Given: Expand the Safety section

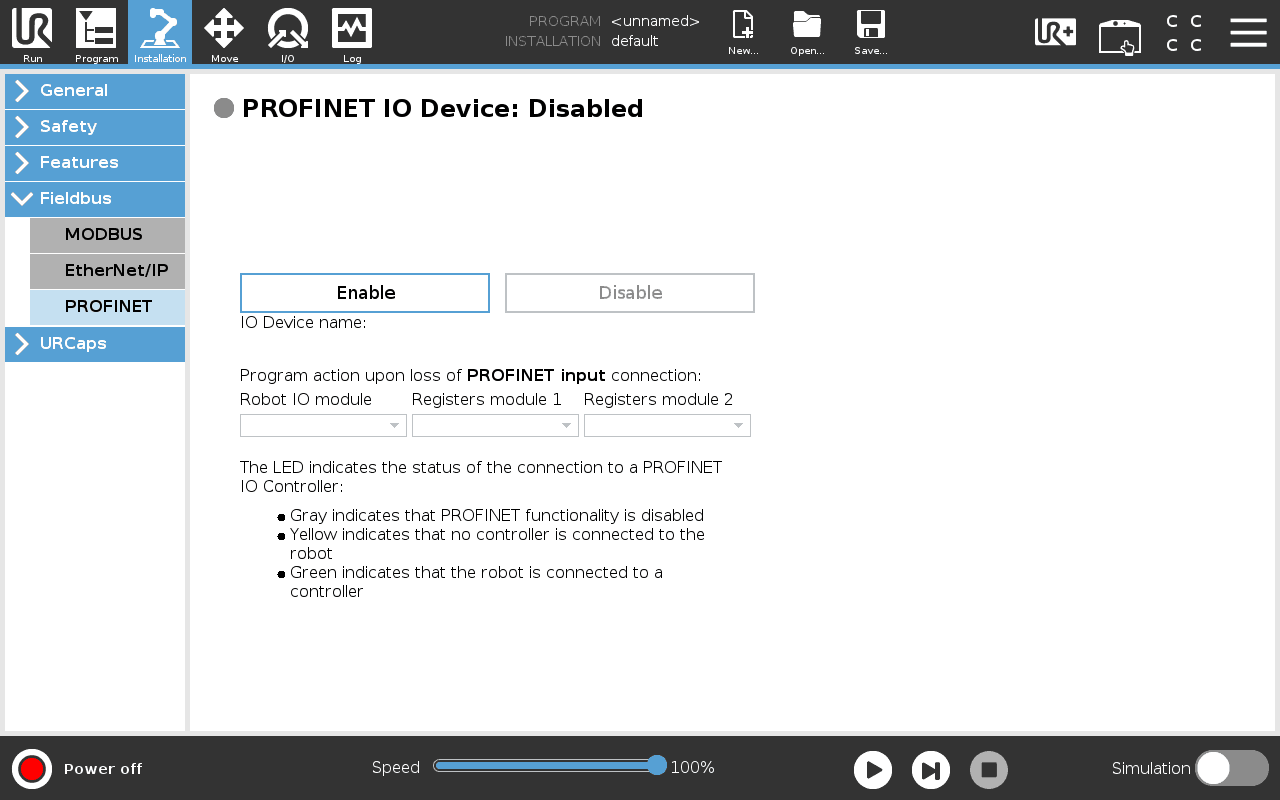Looking at the screenshot, I should click(95, 127).
